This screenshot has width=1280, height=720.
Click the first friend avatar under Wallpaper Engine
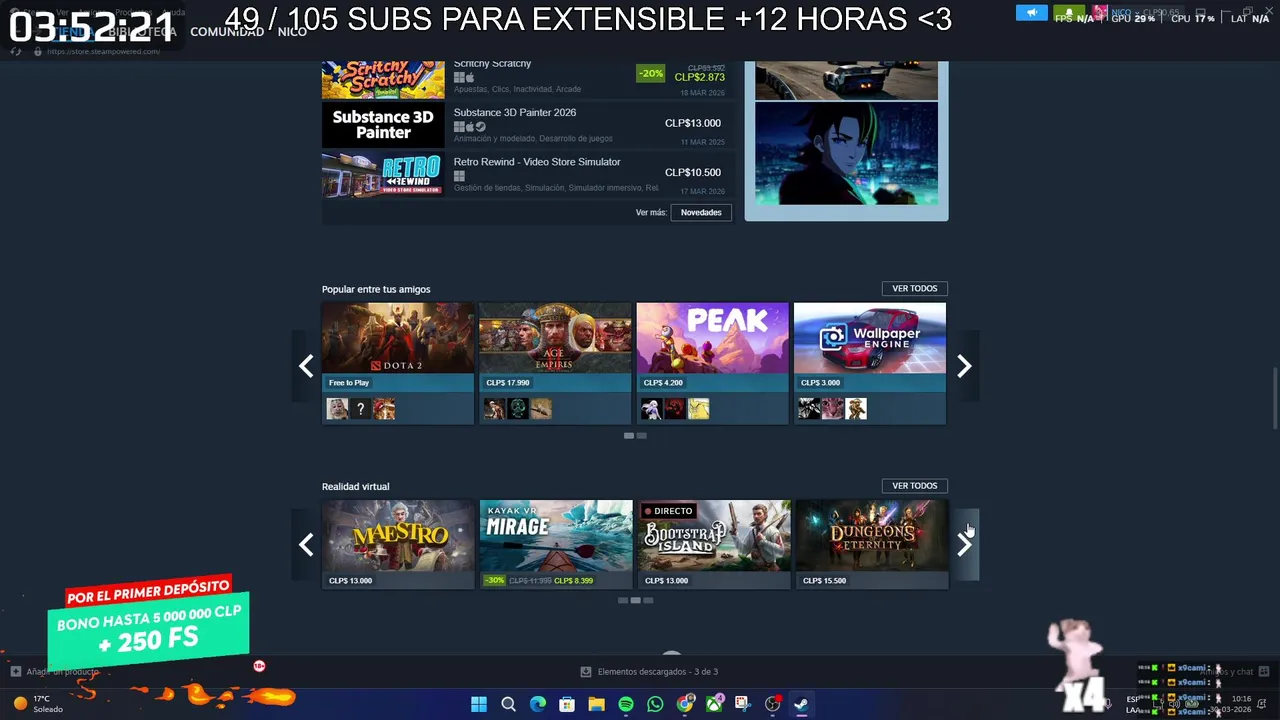click(809, 408)
